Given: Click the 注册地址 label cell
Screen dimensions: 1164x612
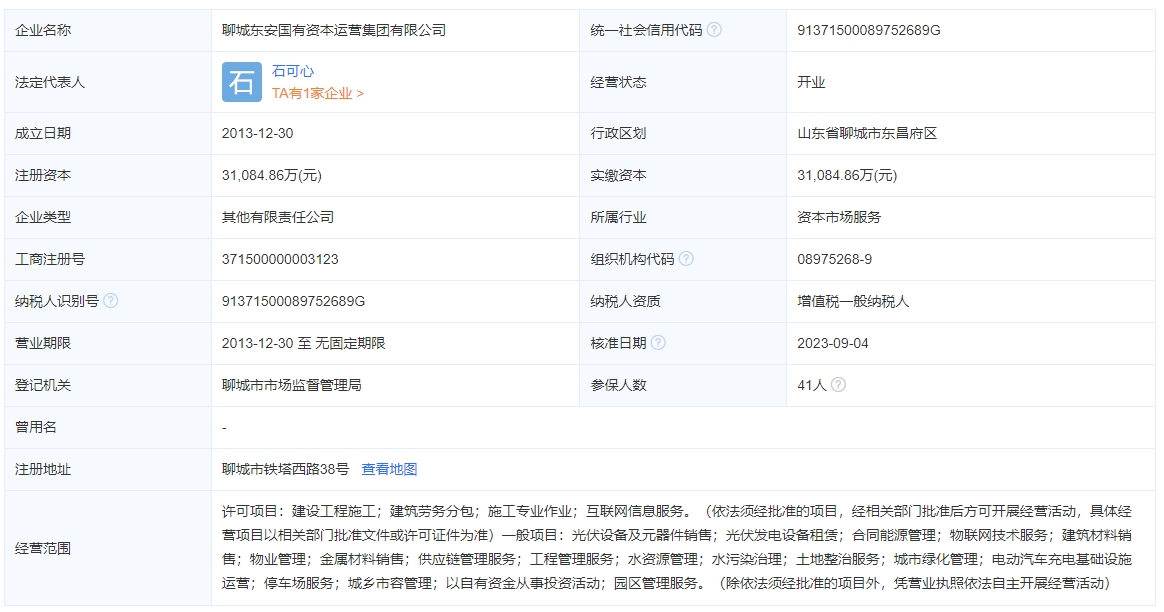Looking at the screenshot, I should click(108, 469).
